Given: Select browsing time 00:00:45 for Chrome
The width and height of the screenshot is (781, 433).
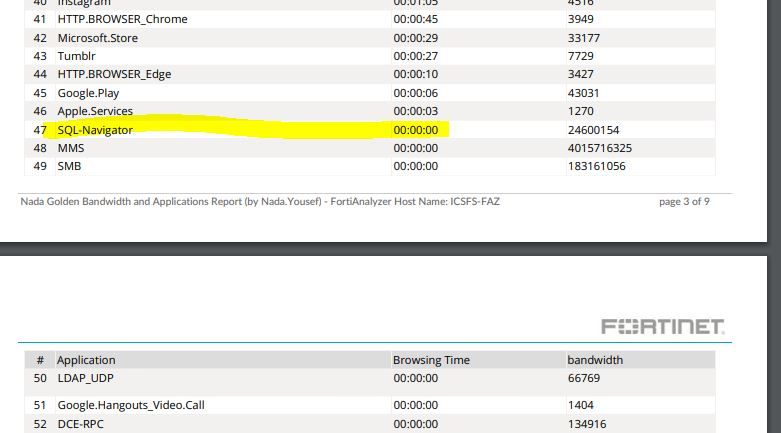Looking at the screenshot, I should [x=416, y=19].
